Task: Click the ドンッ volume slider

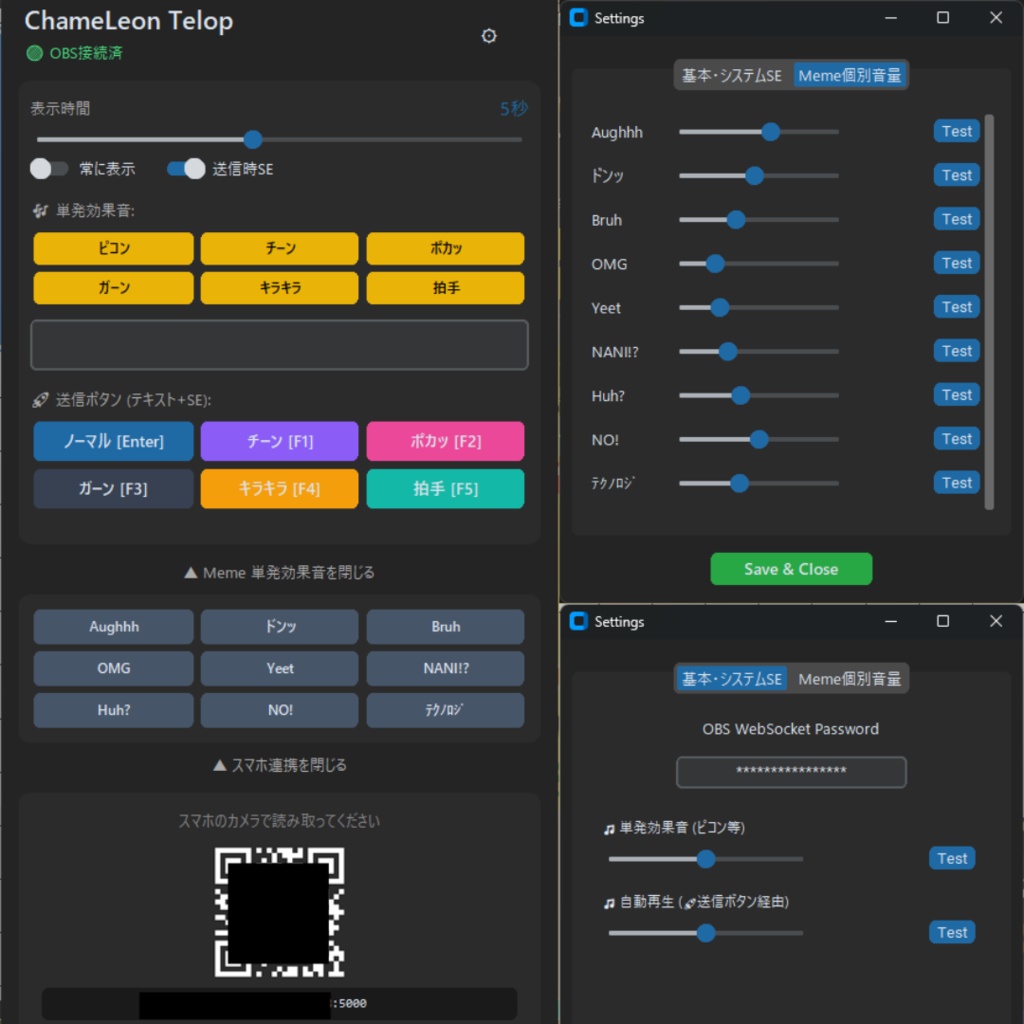Action: 759,176
